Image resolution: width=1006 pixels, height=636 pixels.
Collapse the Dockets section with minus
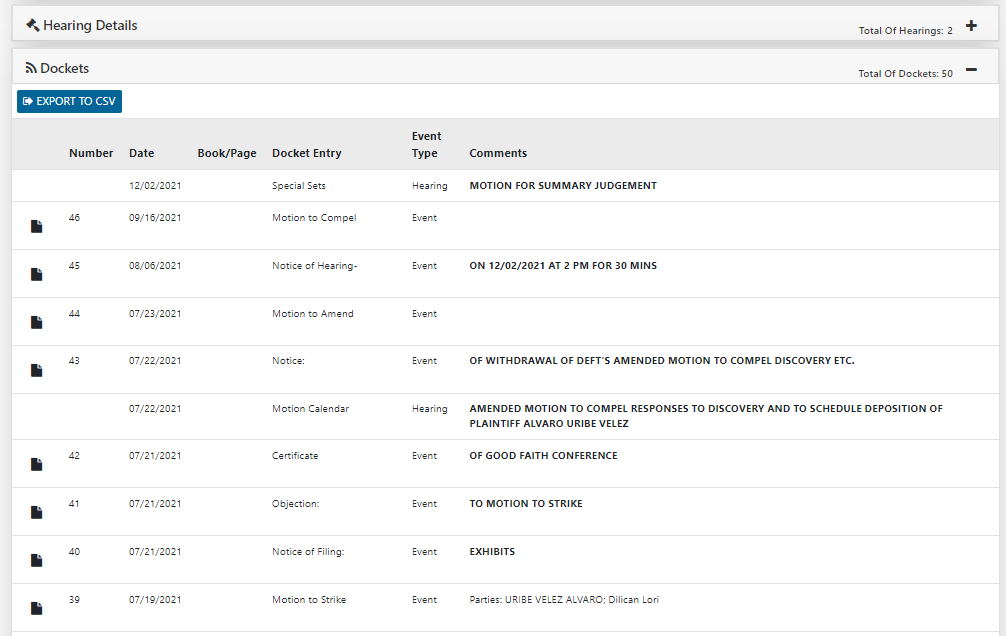point(971,69)
